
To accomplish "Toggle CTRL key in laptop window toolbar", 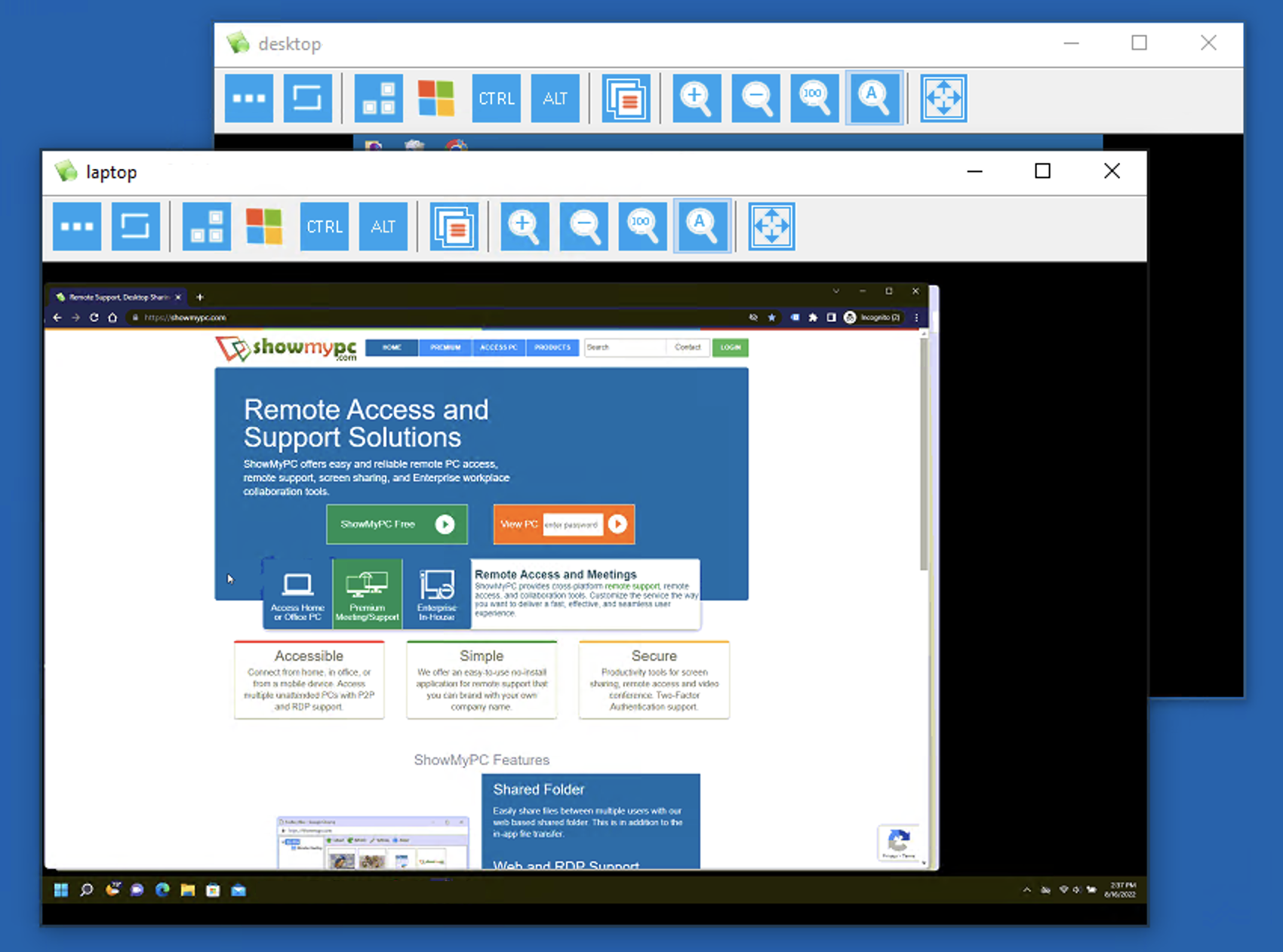I will [325, 226].
